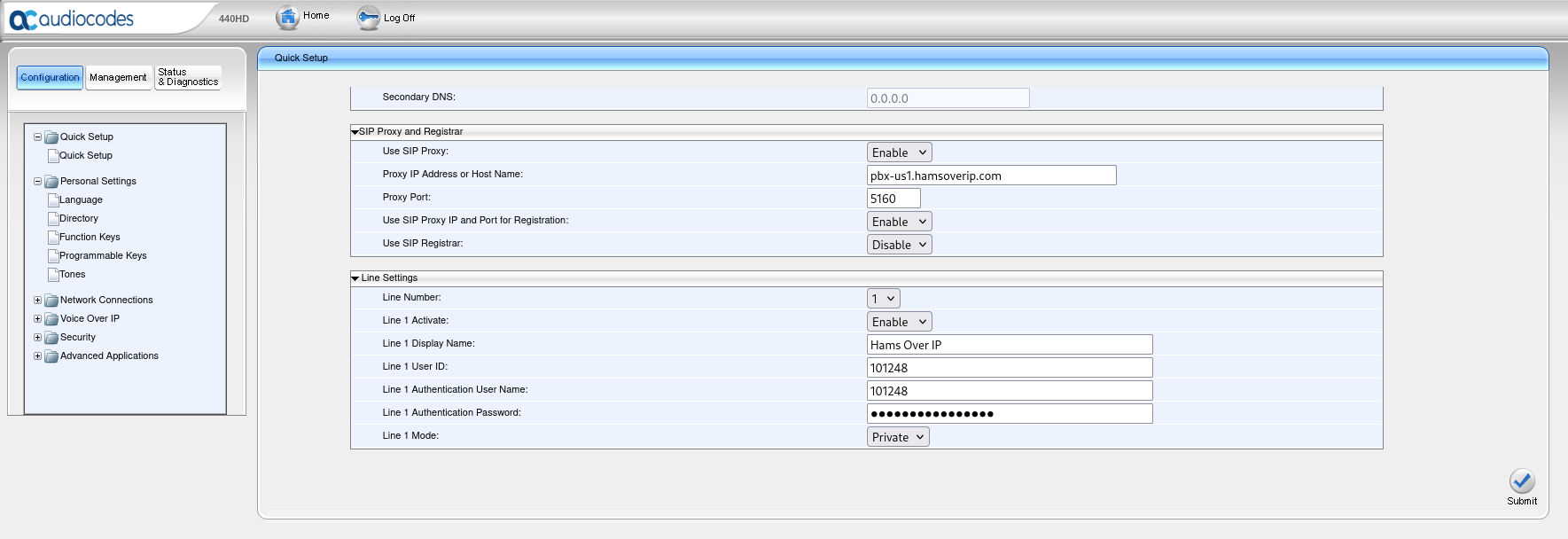
Task: Open the Use SIP Proxy dropdown
Action: tap(899, 152)
